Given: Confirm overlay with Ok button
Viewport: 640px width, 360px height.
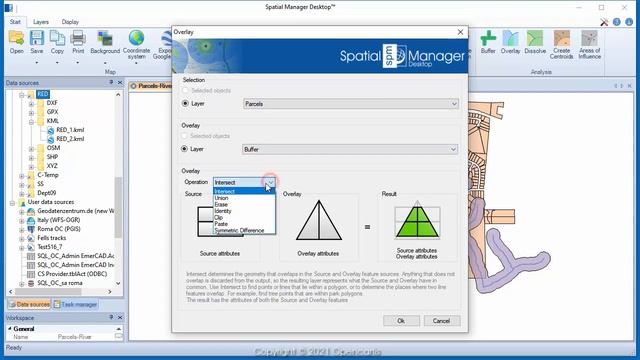Looking at the screenshot, I should (401, 321).
